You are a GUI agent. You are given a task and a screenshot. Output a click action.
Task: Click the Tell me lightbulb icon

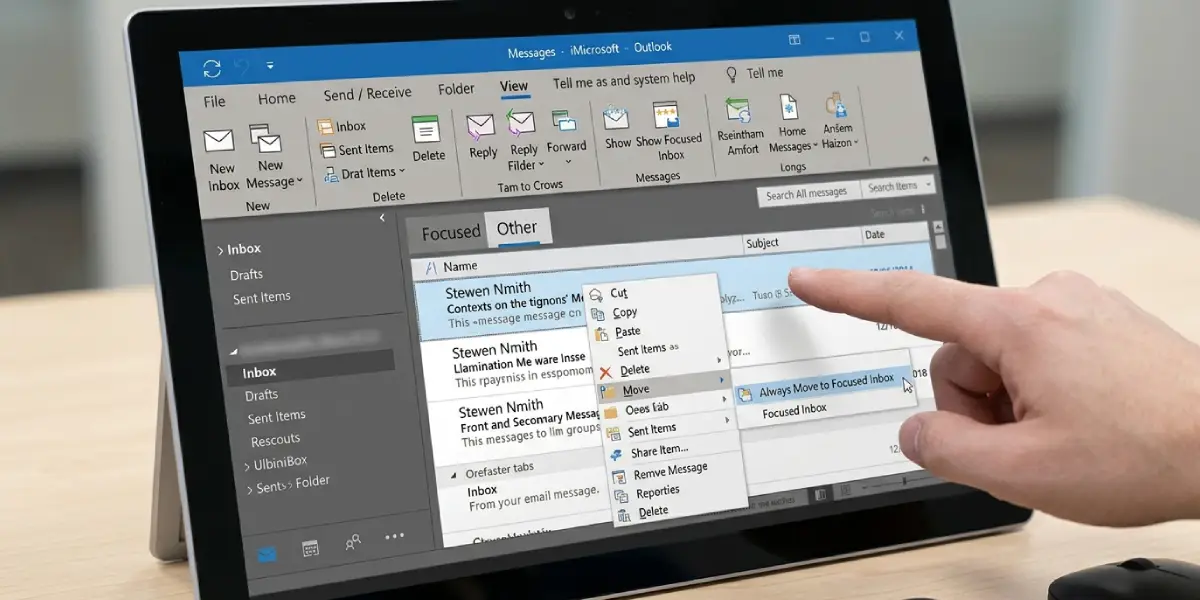click(x=732, y=74)
